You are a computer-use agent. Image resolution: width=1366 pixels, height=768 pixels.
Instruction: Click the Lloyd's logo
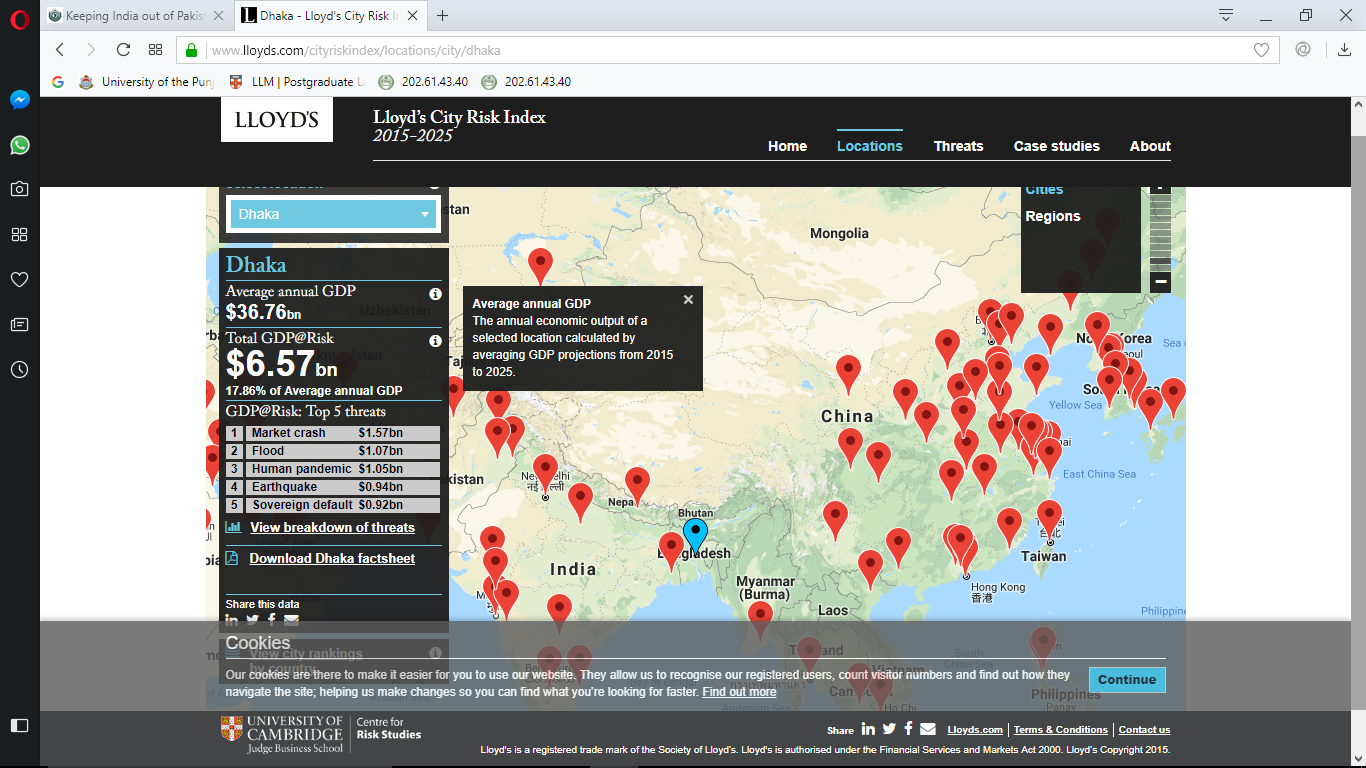point(277,119)
